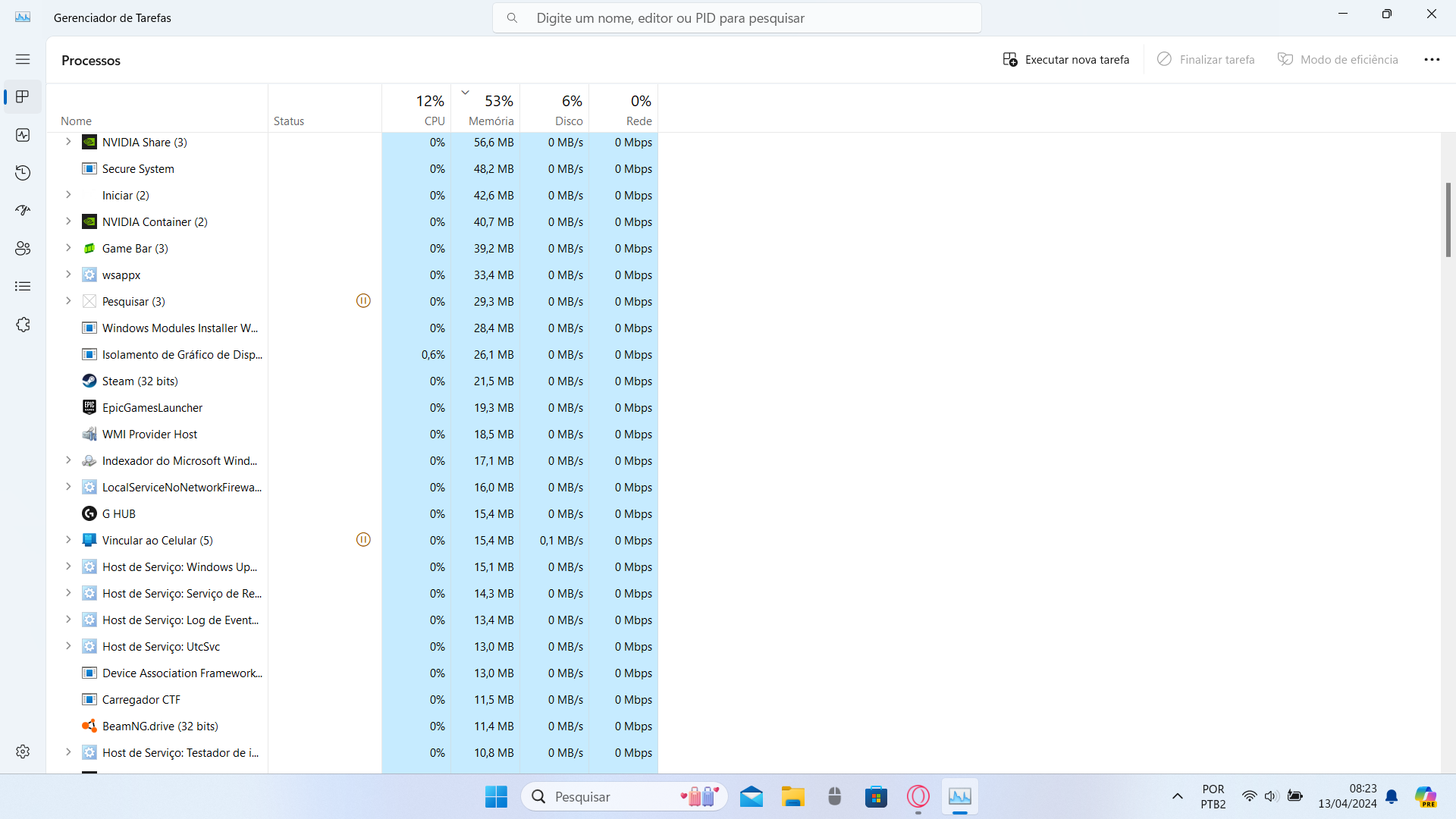This screenshot has height=819, width=1456.
Task: Expand the Game Bar process group
Action: click(68, 248)
